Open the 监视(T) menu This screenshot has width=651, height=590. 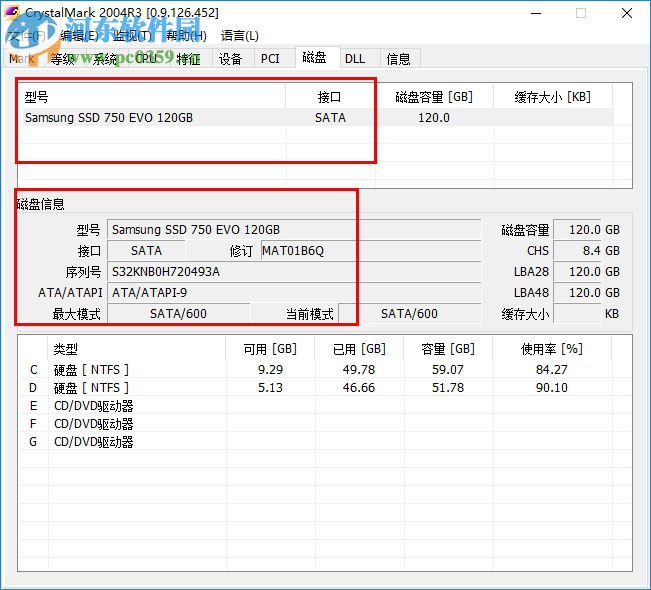(x=132, y=36)
